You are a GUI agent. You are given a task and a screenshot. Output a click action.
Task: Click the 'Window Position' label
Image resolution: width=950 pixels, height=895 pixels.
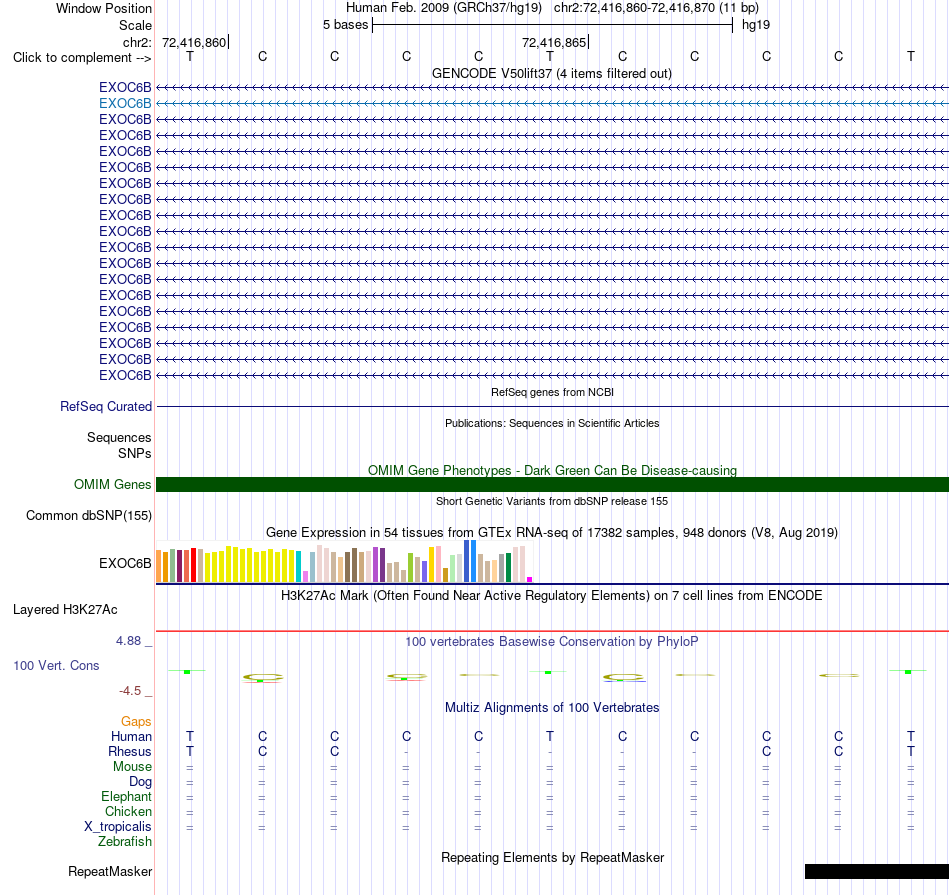tap(104, 8)
